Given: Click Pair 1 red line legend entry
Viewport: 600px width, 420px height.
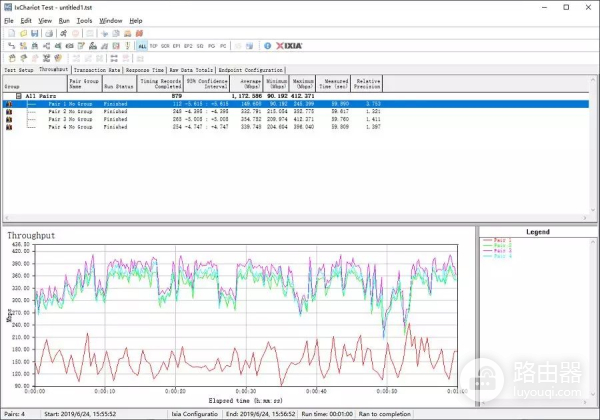Looking at the screenshot, I should point(503,241).
